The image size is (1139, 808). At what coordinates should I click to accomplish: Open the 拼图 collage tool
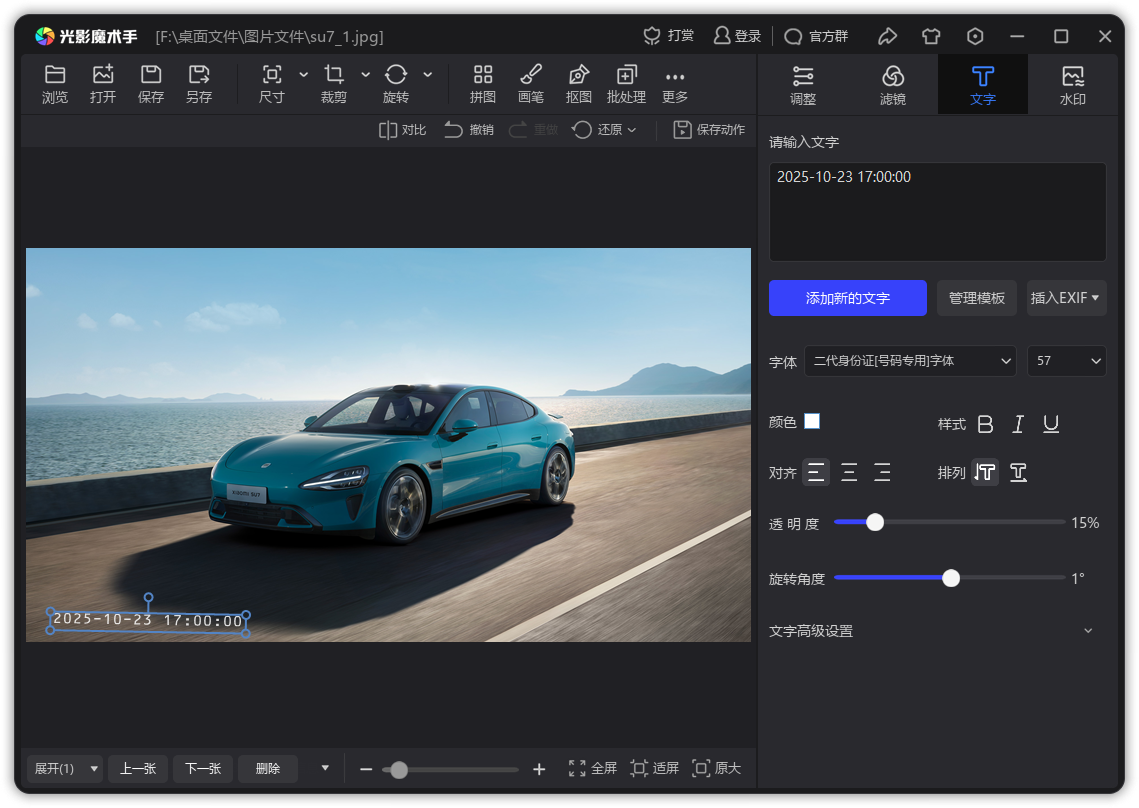(483, 84)
